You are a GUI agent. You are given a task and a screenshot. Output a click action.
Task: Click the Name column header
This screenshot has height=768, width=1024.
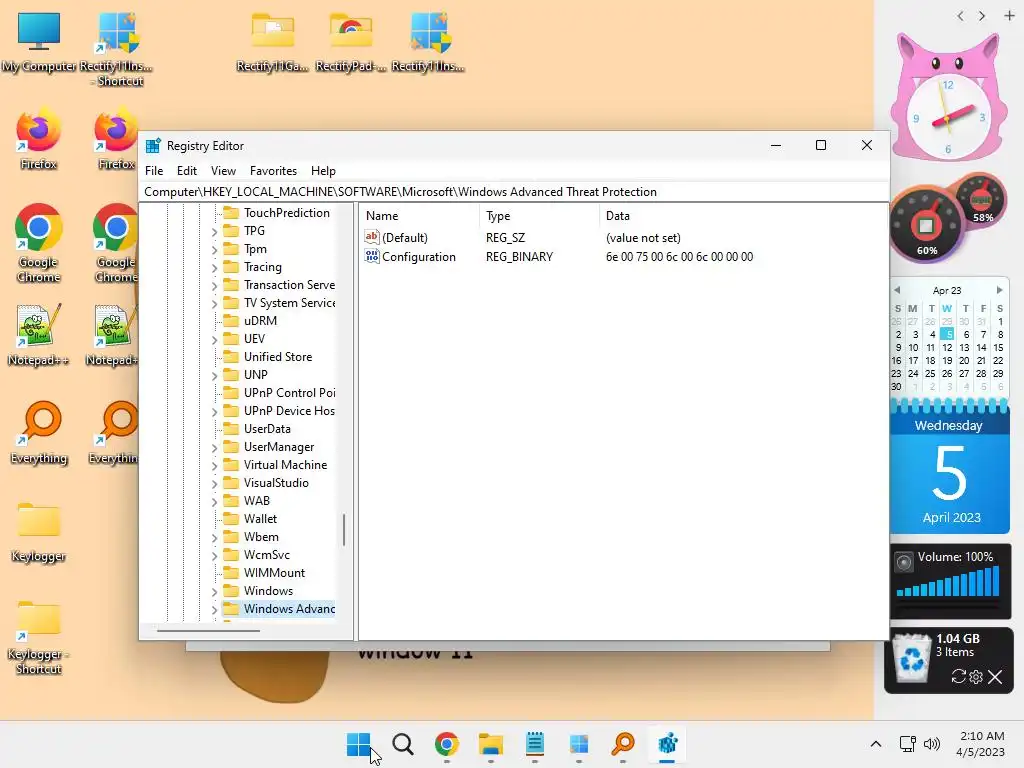click(419, 216)
